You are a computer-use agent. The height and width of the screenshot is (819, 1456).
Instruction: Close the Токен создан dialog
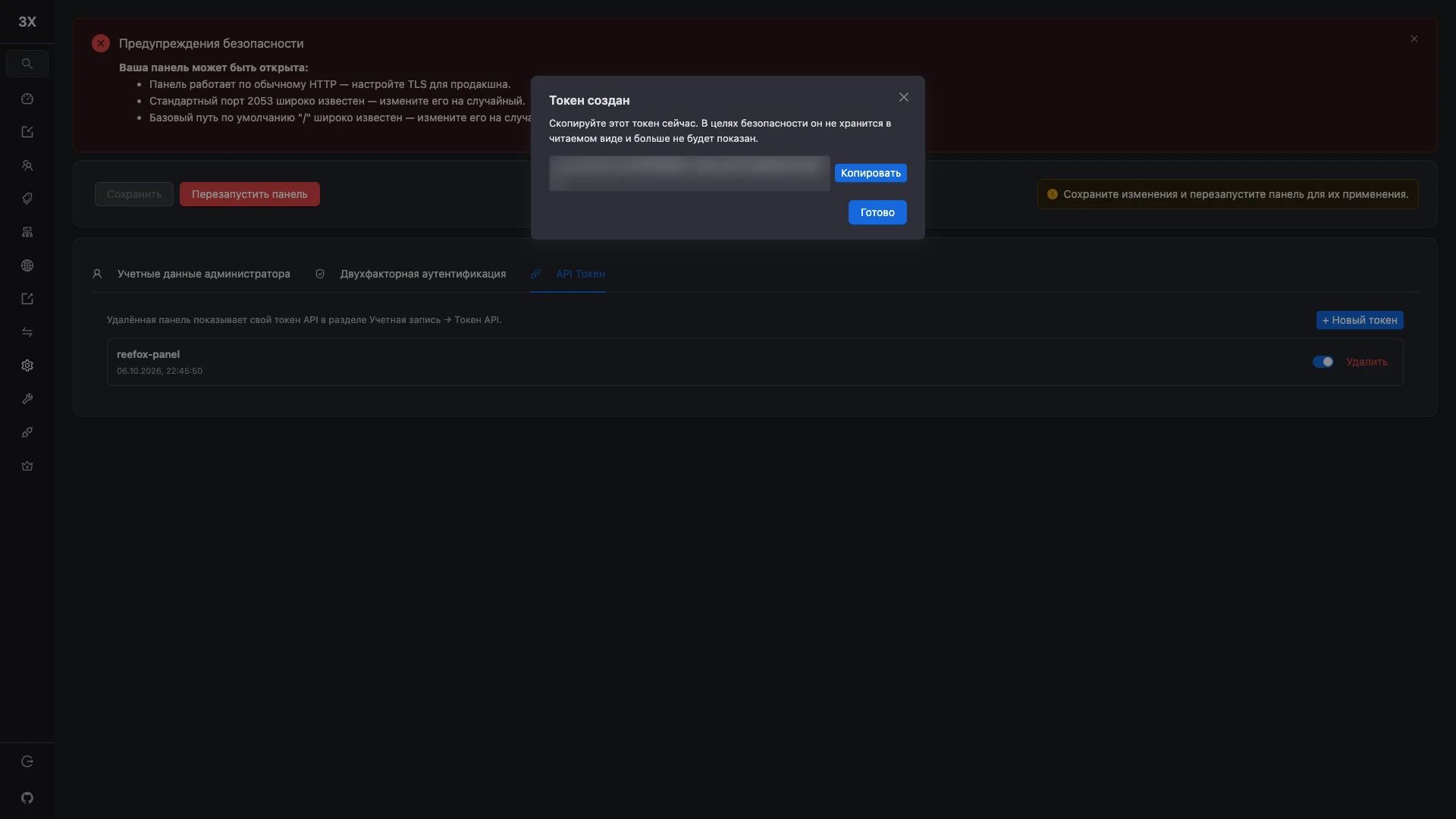click(904, 97)
